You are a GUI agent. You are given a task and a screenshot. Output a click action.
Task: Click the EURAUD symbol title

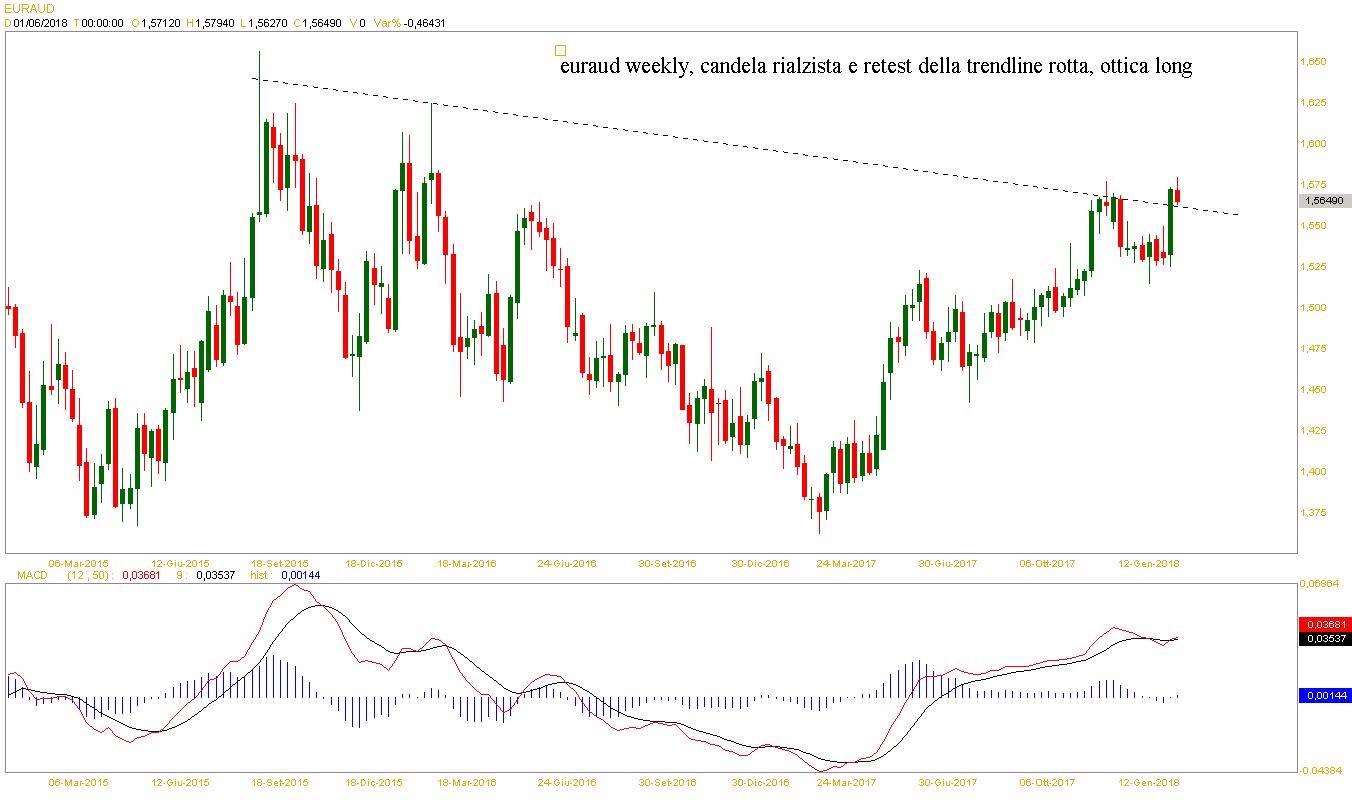(x=27, y=8)
